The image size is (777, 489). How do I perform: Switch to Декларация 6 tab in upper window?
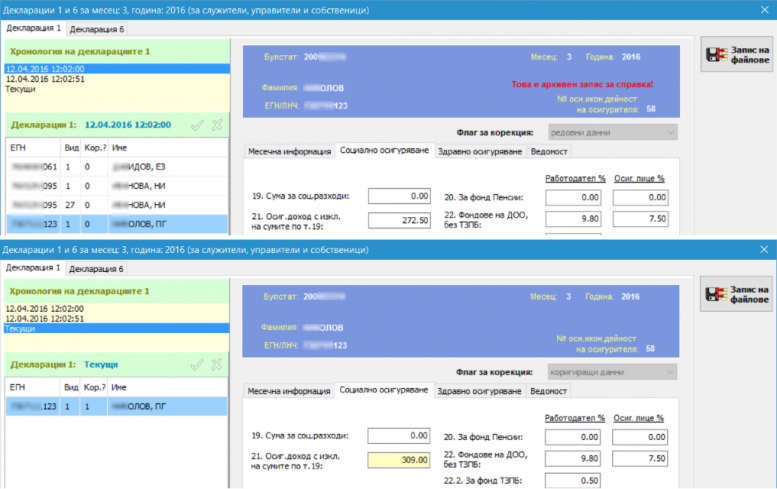coord(97,29)
